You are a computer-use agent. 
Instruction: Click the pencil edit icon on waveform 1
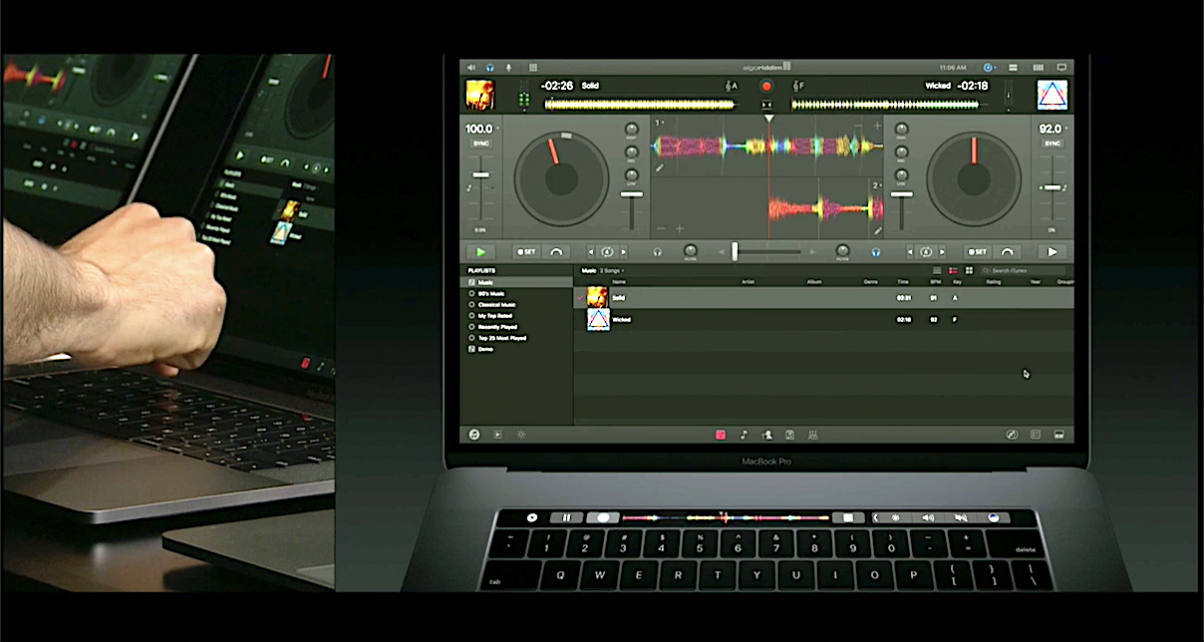(x=660, y=169)
